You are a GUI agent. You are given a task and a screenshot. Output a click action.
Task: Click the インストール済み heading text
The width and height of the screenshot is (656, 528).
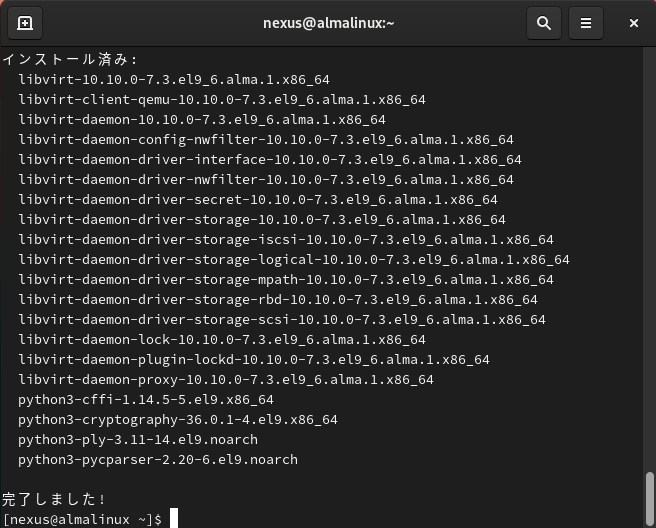(70, 59)
